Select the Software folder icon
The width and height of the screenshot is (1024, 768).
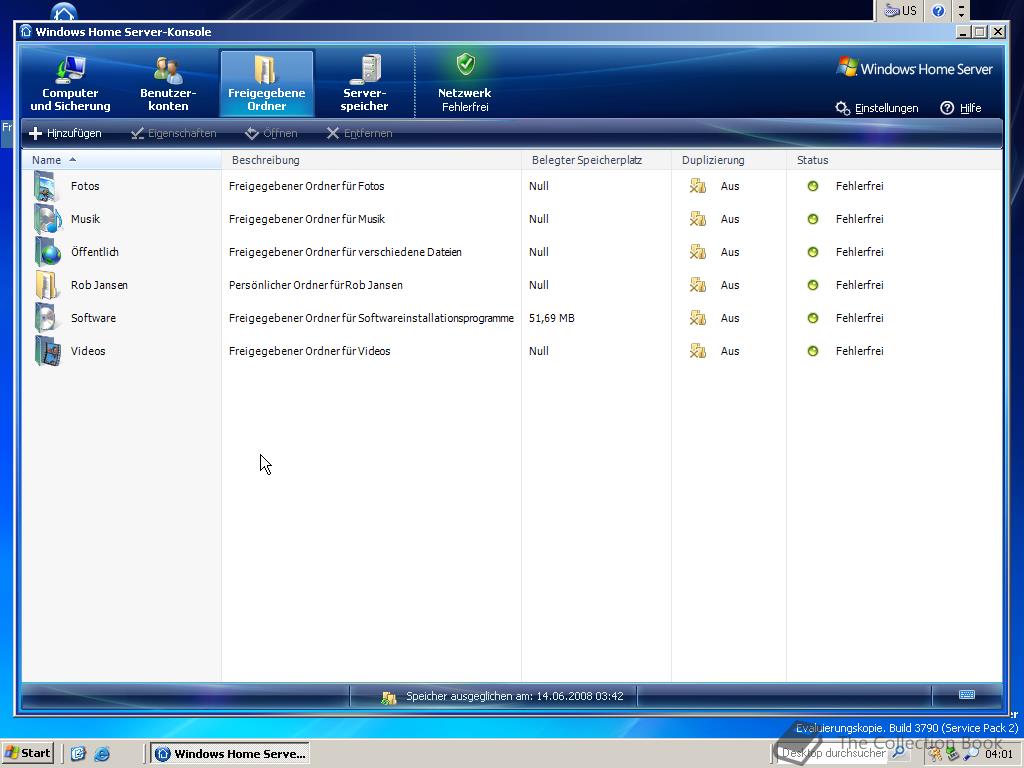pos(47,318)
